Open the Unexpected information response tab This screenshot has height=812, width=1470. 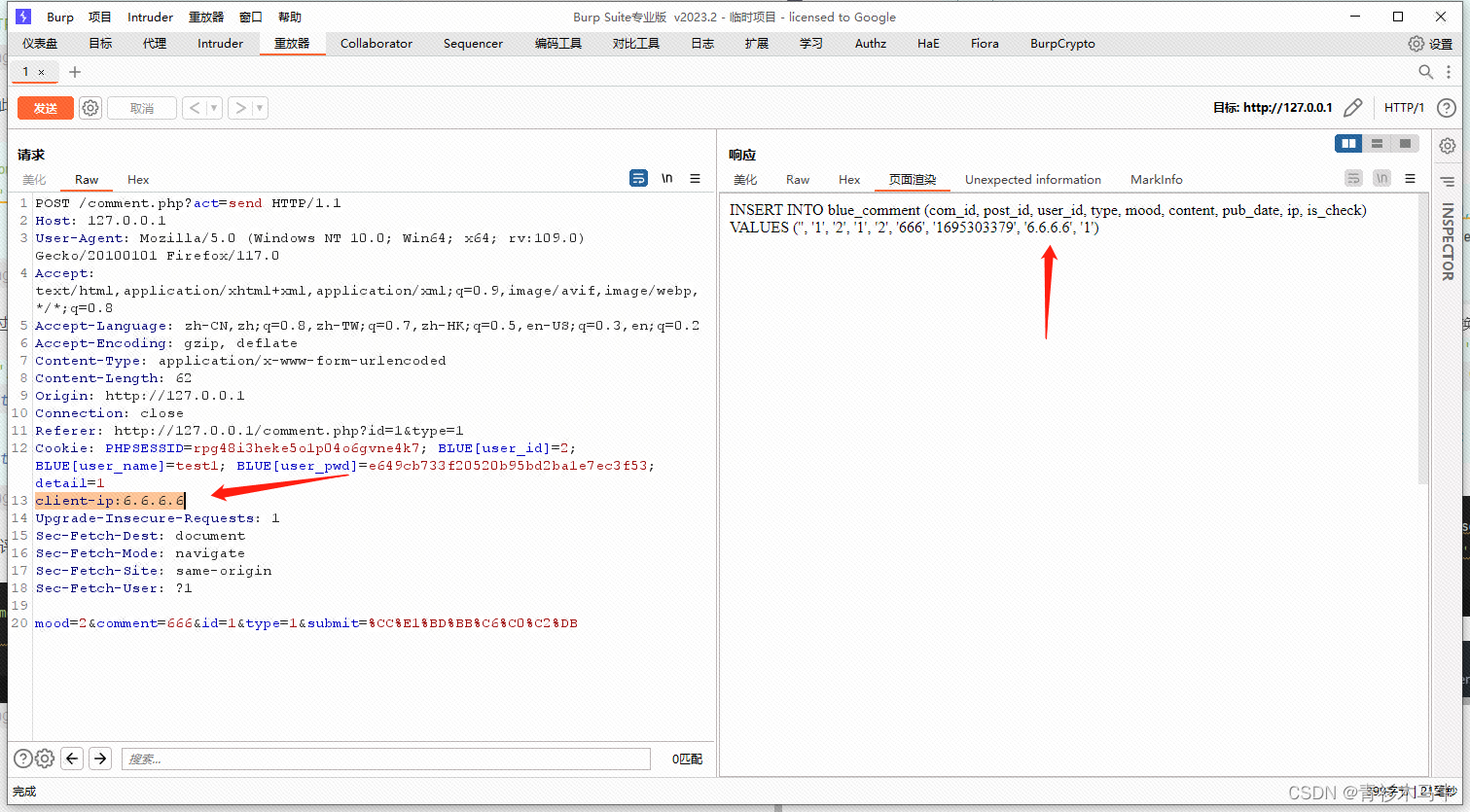(x=1033, y=180)
